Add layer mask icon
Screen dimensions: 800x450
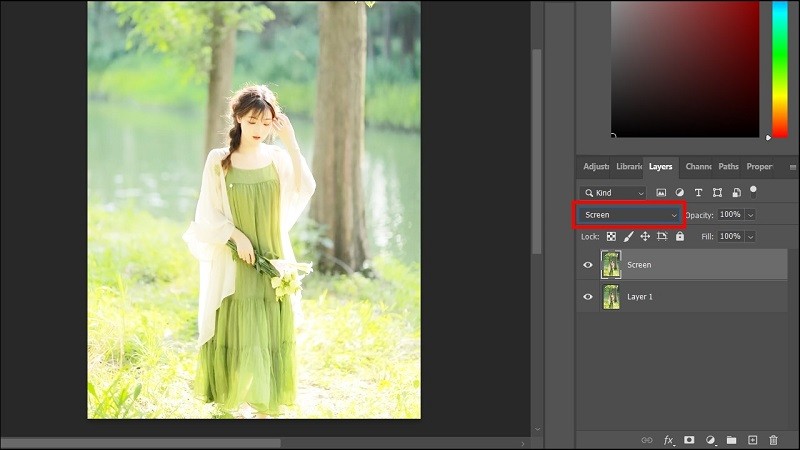coord(689,440)
